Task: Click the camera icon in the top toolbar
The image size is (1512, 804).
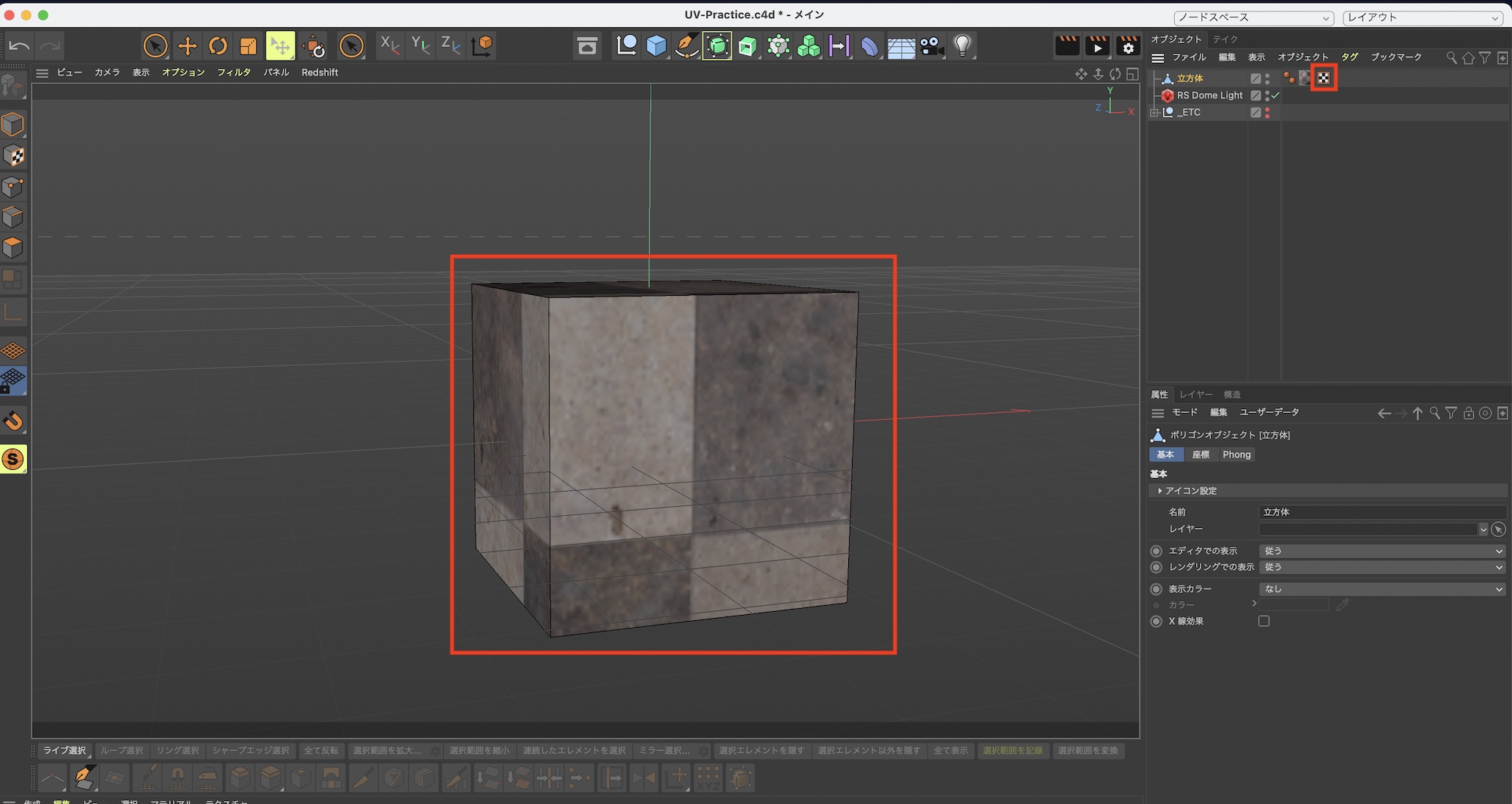Action: (x=931, y=46)
